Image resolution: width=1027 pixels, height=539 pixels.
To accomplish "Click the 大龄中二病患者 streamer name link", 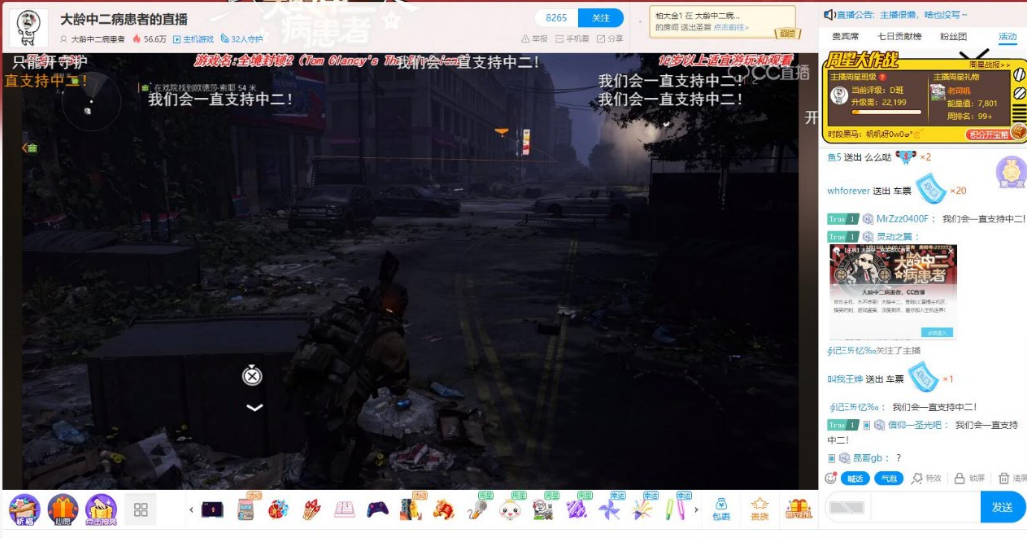I will [x=98, y=39].
